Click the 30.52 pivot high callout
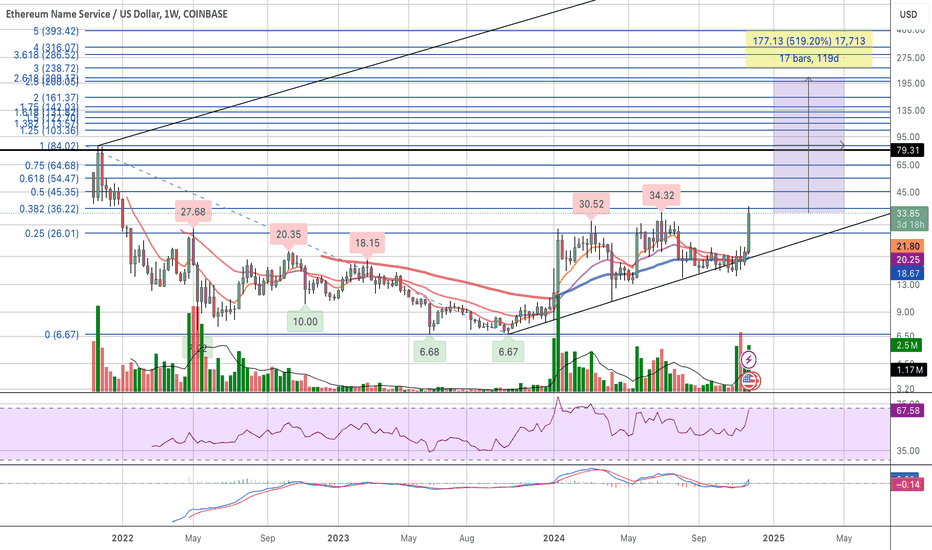This screenshot has width=932, height=550. point(591,204)
